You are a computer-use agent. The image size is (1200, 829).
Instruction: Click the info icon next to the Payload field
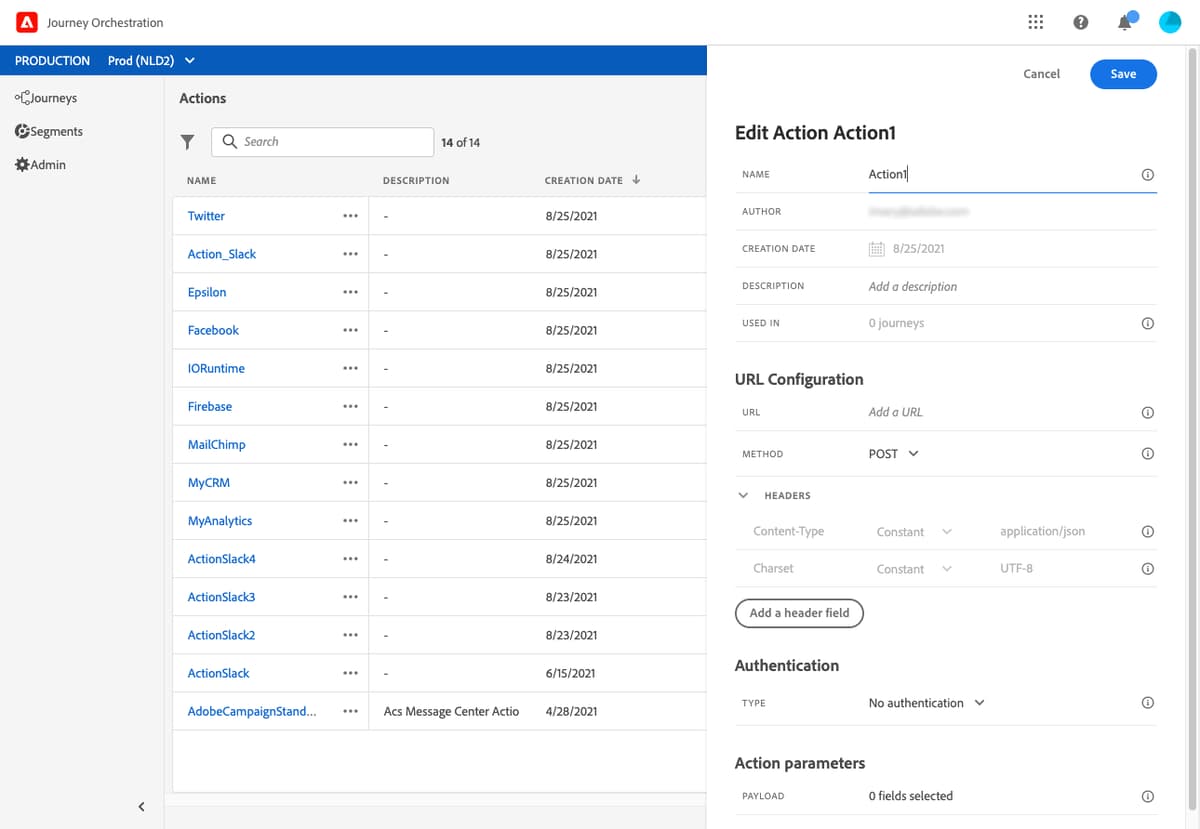coord(1147,796)
